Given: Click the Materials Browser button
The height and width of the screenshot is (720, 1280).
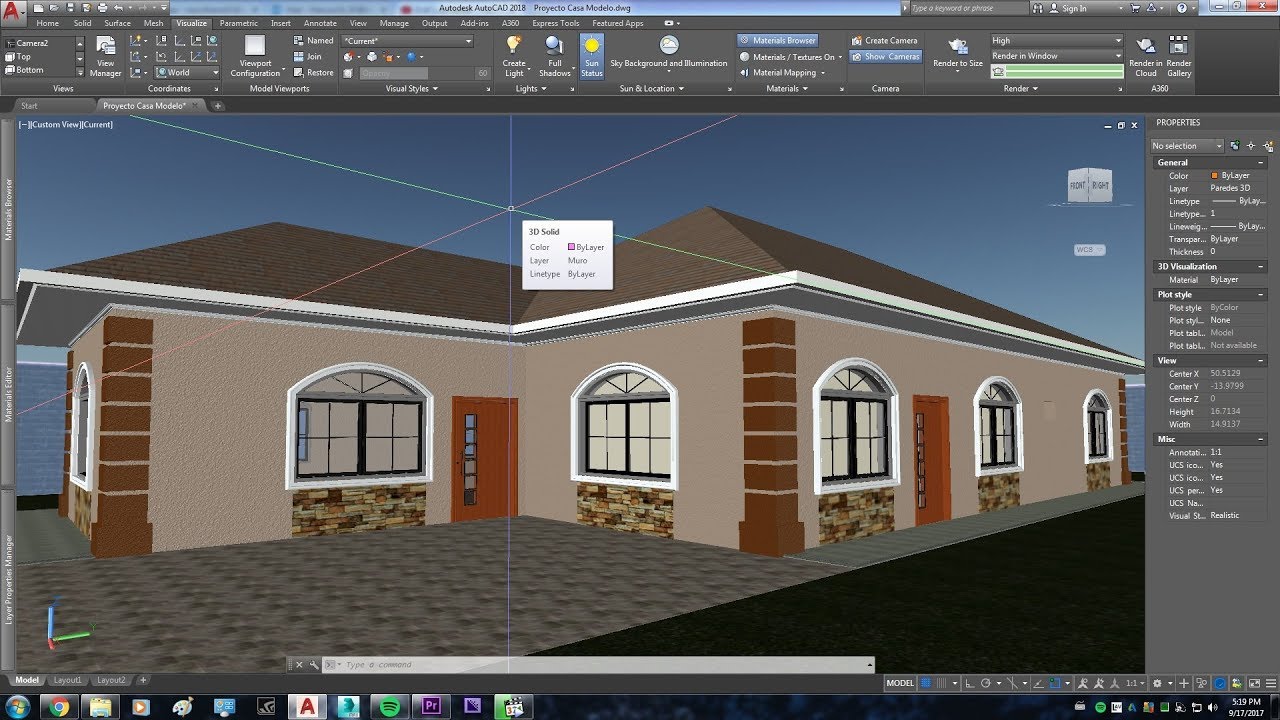Looking at the screenshot, I should click(778, 41).
